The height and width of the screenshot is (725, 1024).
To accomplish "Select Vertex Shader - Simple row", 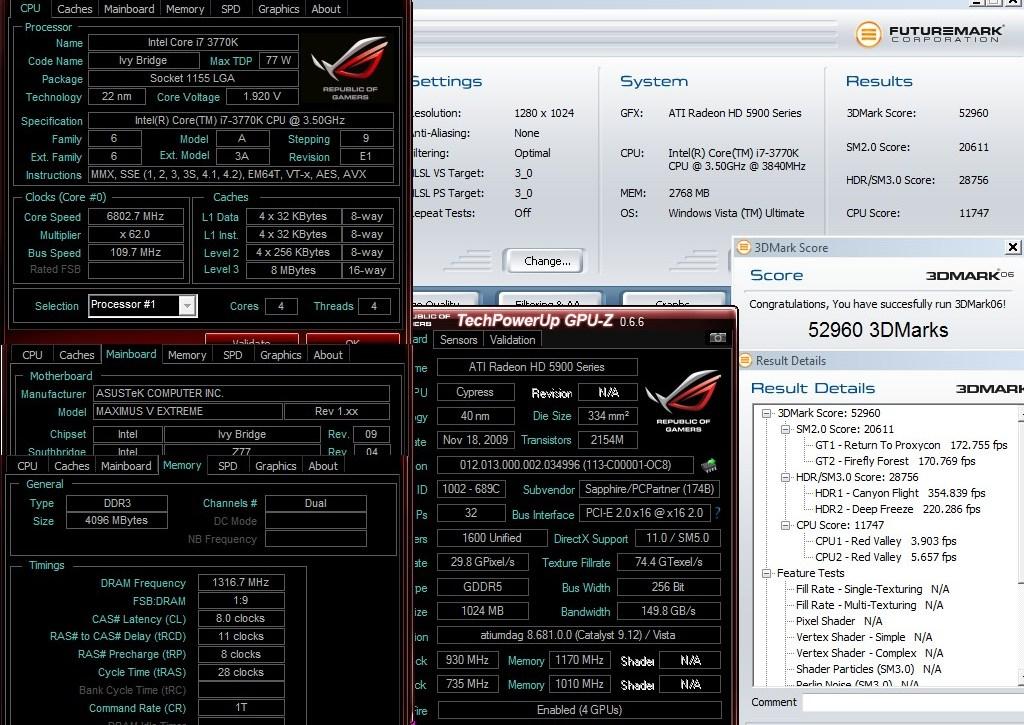I will click(x=863, y=637).
